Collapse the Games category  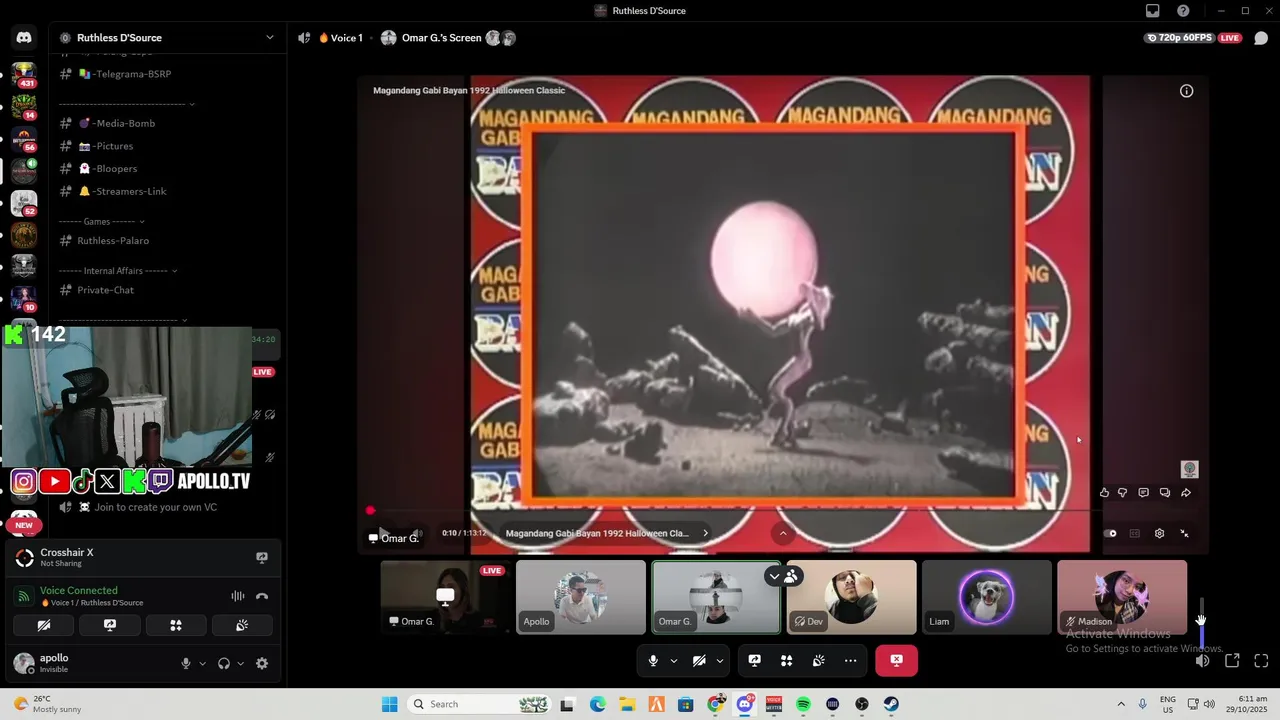[101, 222]
